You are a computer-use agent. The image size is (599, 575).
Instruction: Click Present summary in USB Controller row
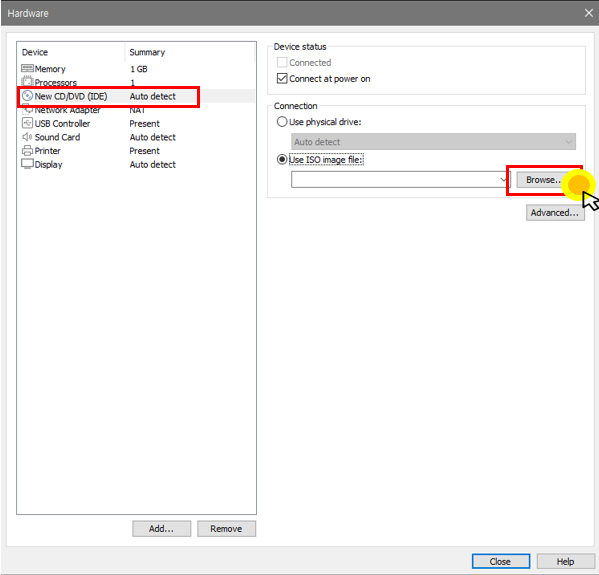pyautogui.click(x=145, y=123)
